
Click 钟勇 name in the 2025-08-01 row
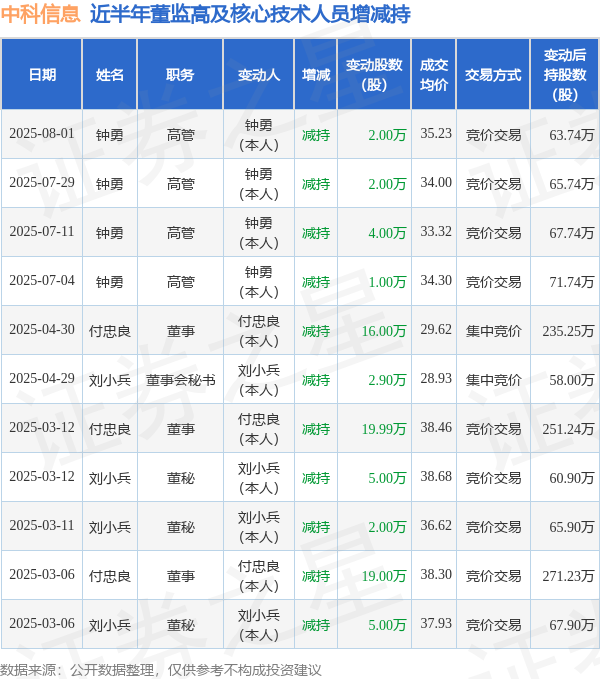click(x=110, y=135)
